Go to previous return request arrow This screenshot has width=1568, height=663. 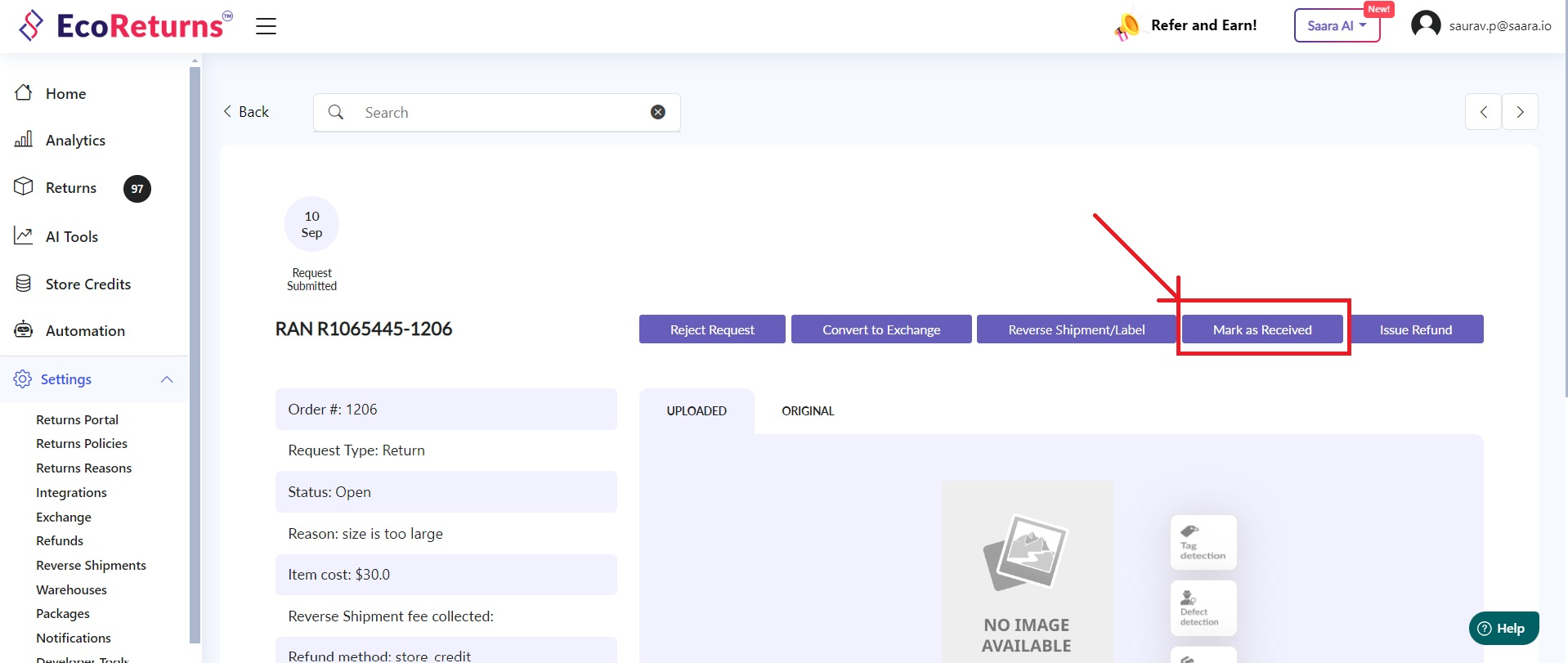coord(1483,112)
